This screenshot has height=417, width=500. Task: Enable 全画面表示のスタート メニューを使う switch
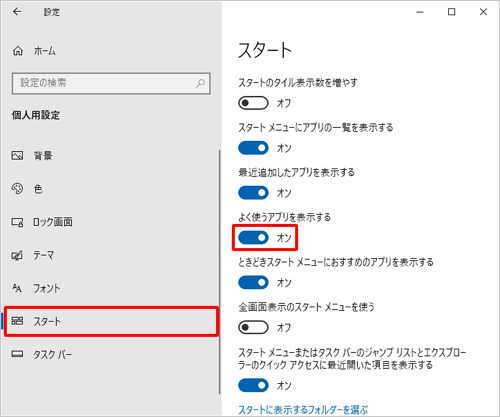click(x=253, y=327)
